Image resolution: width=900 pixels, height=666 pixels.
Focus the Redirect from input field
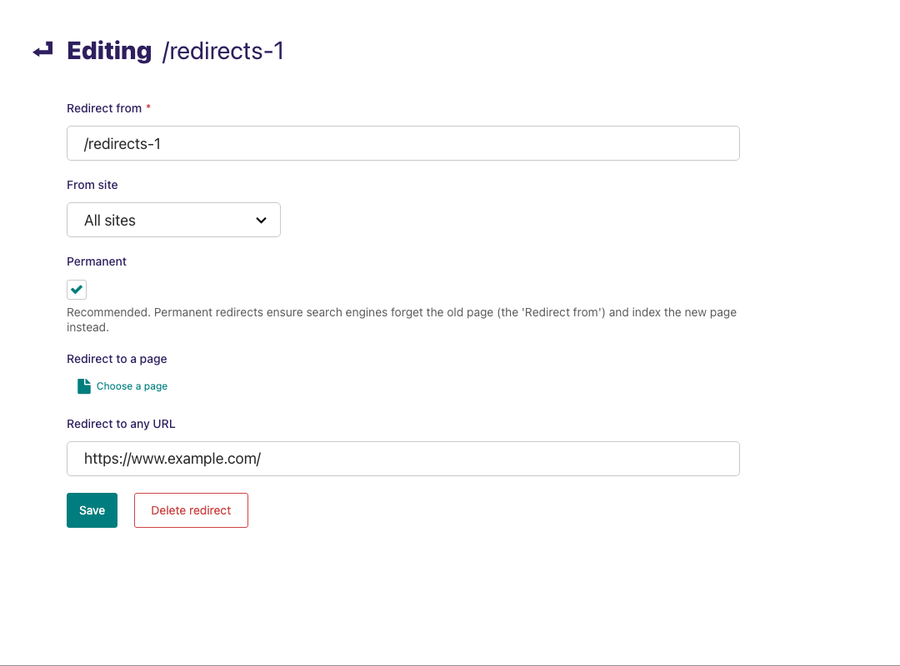[403, 143]
